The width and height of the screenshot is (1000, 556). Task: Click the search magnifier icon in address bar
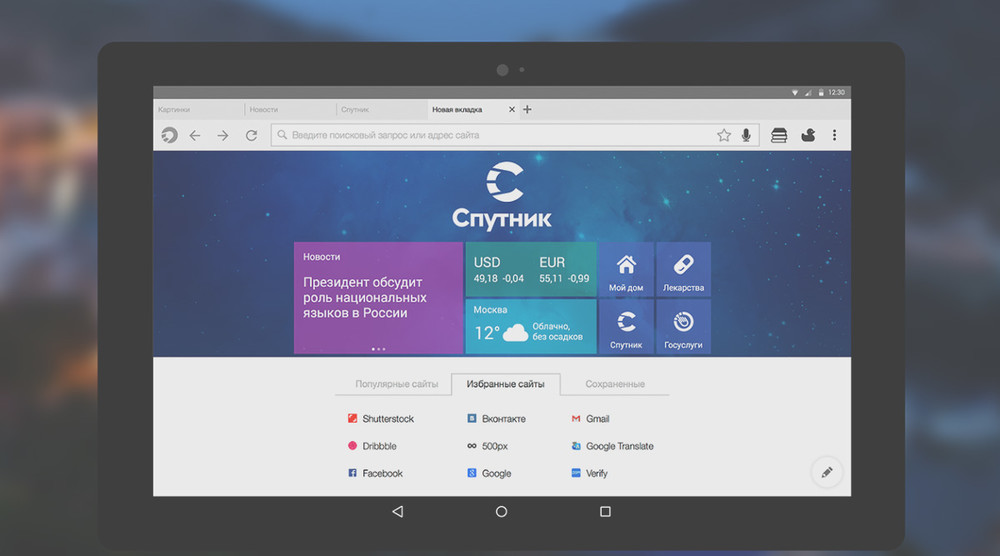(x=282, y=135)
